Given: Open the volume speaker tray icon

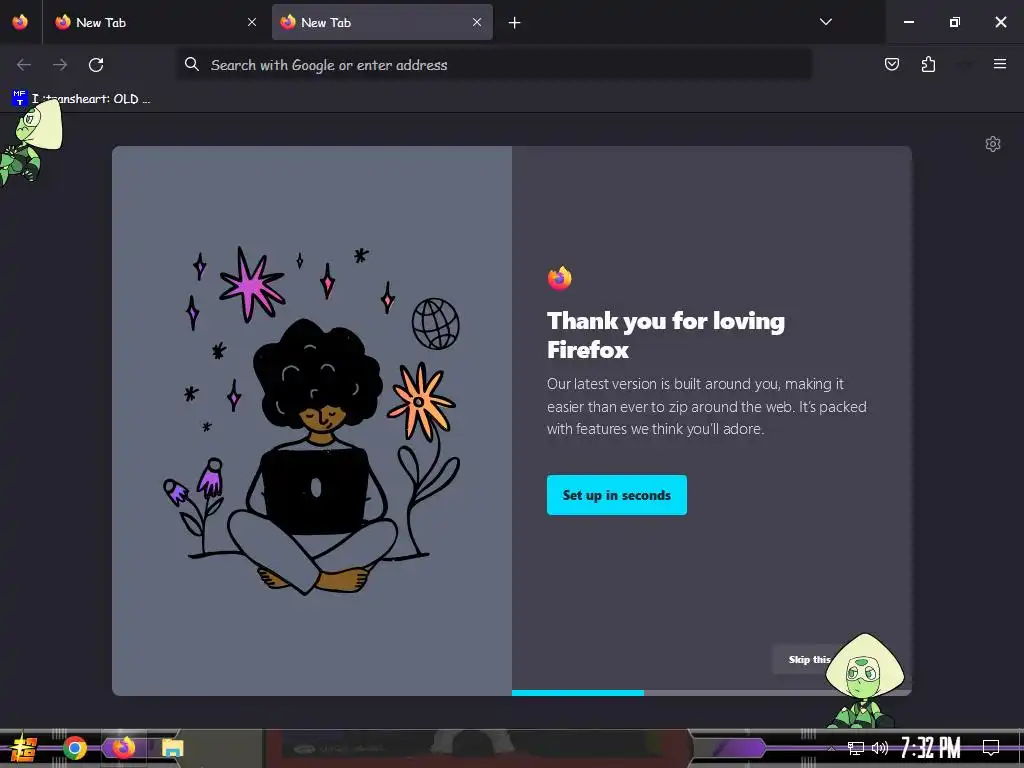Looking at the screenshot, I should pos(880,748).
